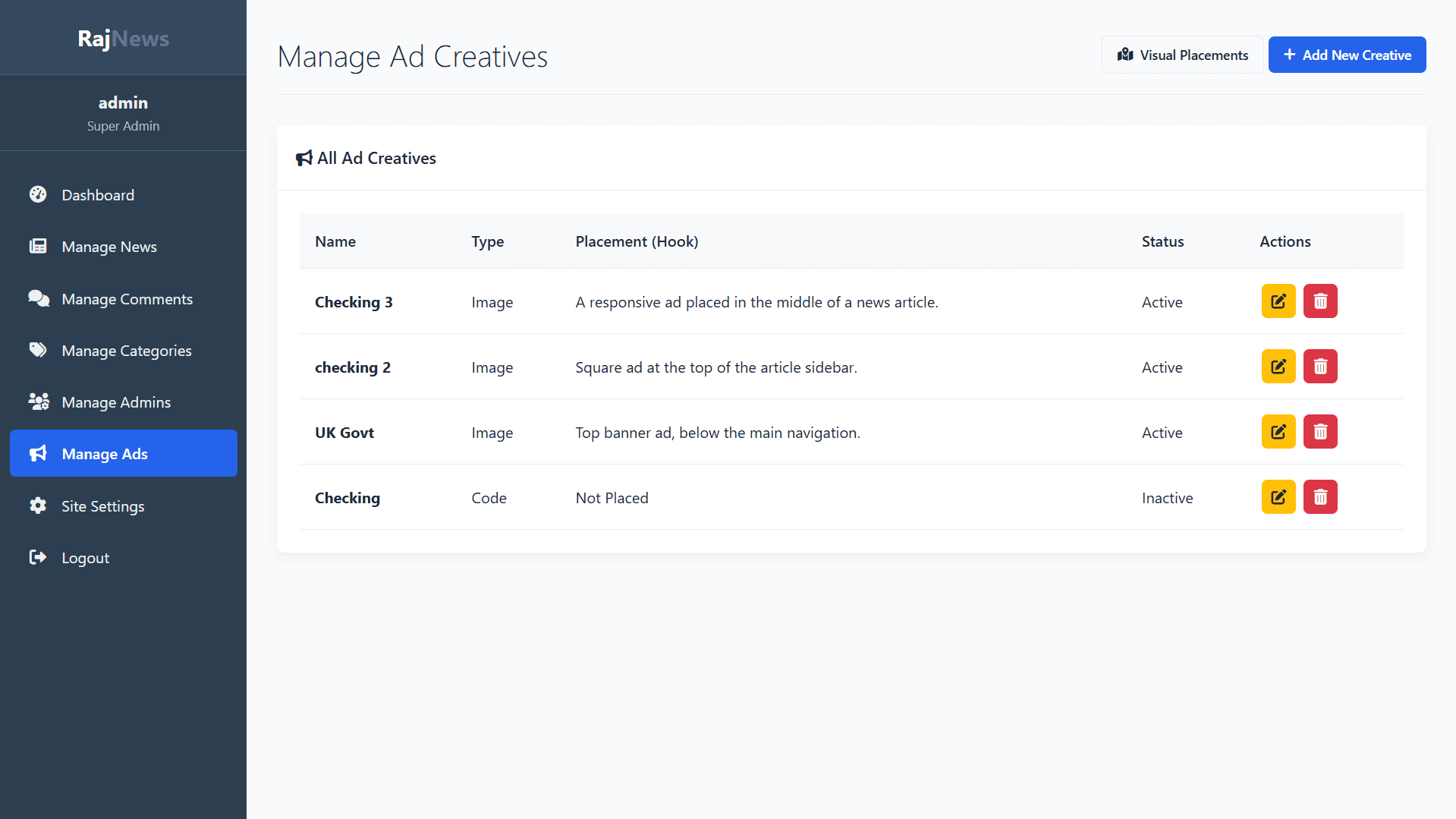Screen dimensions: 1456x819
Task: Remove the inactive Checking code creative
Action: pyautogui.click(x=1319, y=497)
